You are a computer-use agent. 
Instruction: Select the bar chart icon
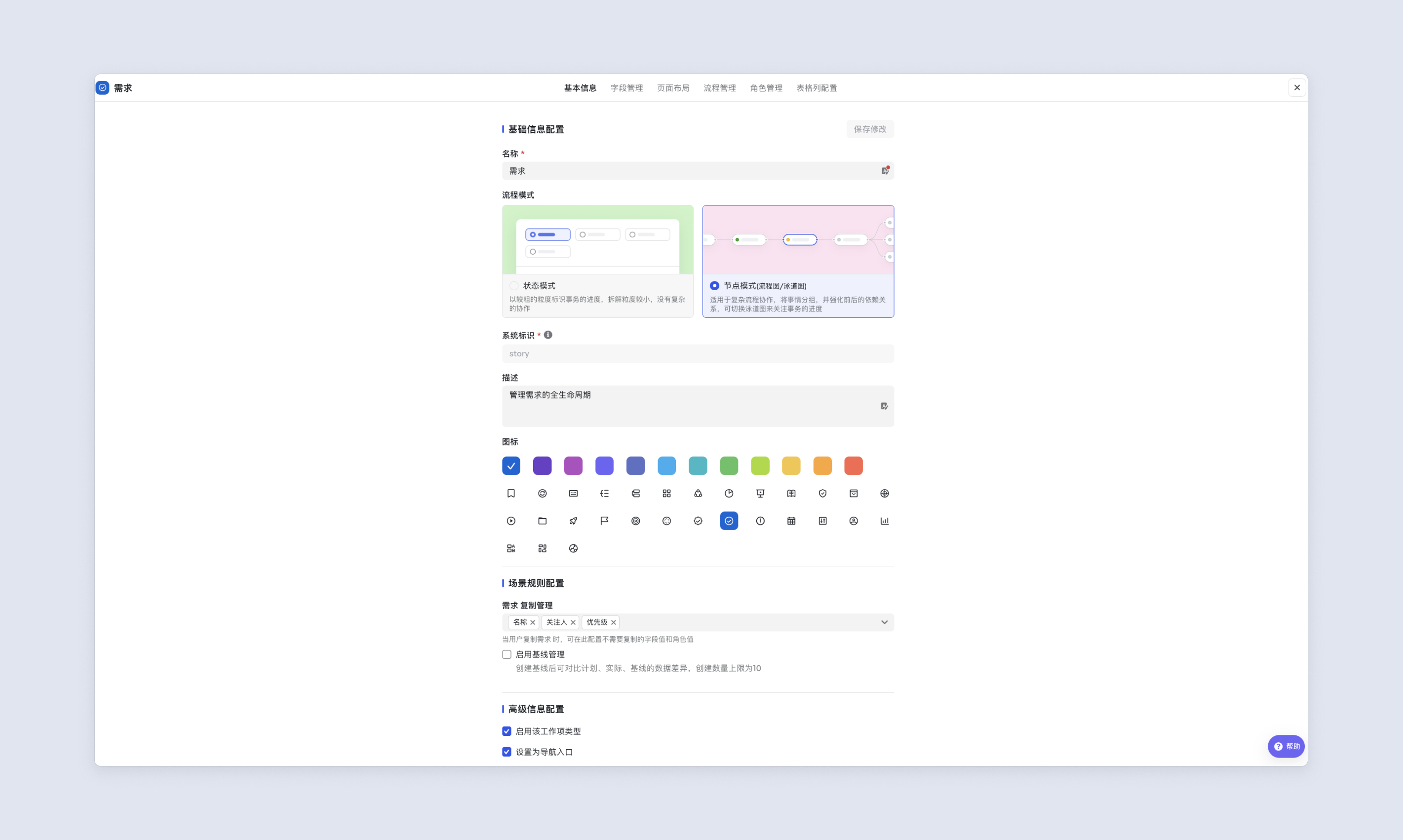coord(884,521)
